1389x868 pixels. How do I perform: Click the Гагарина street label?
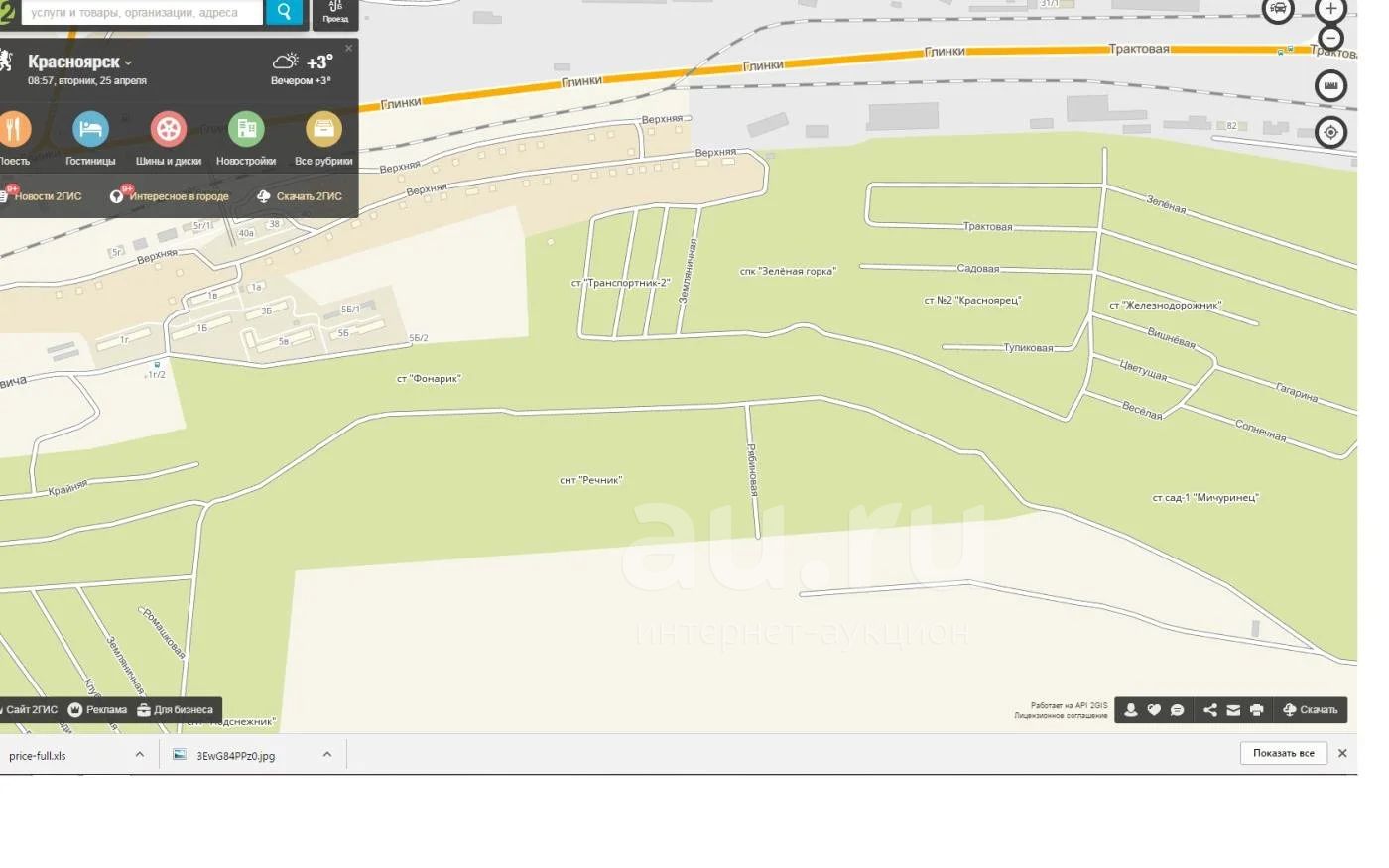pos(1297,392)
